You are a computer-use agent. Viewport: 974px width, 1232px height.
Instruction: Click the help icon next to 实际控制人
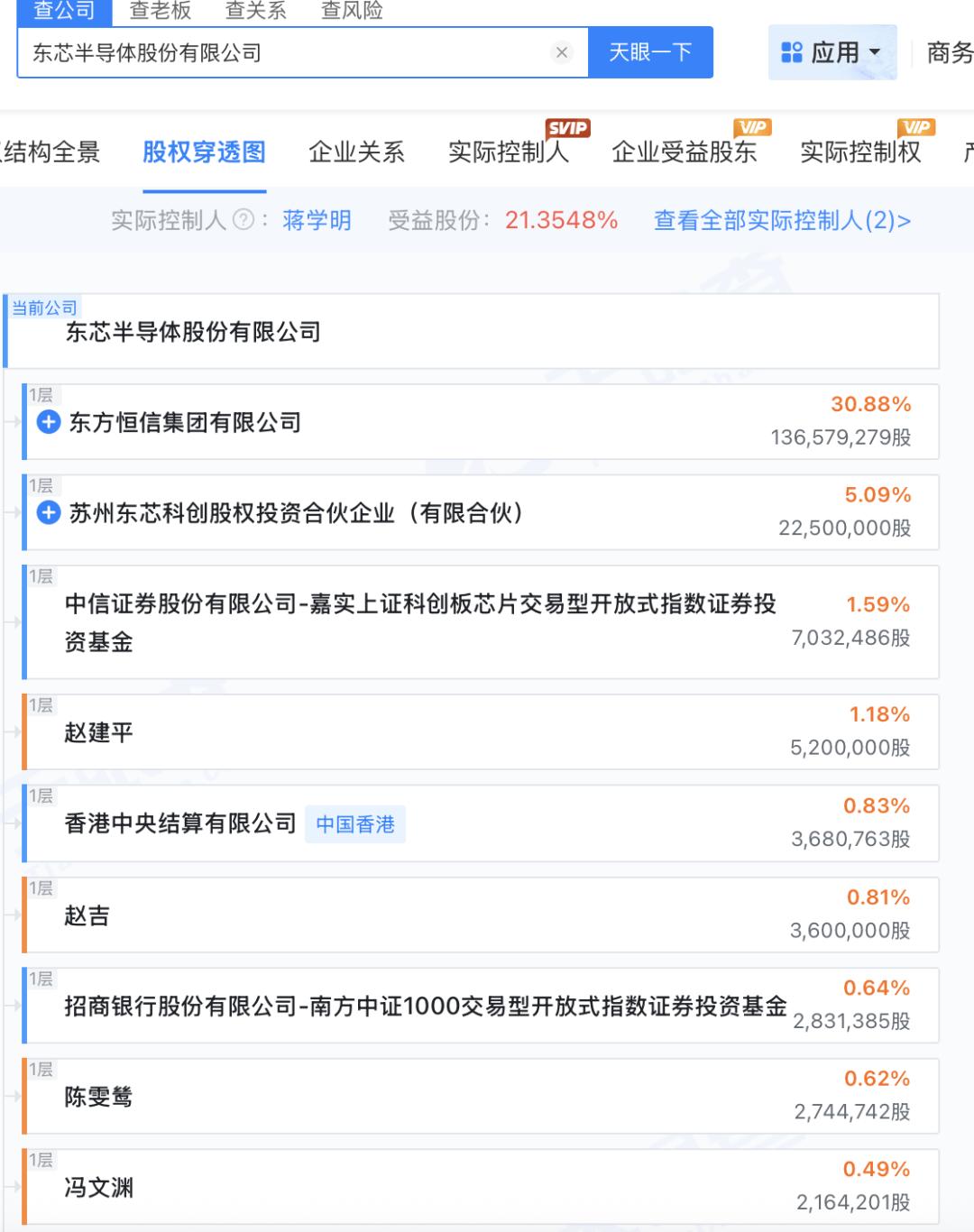(243, 220)
